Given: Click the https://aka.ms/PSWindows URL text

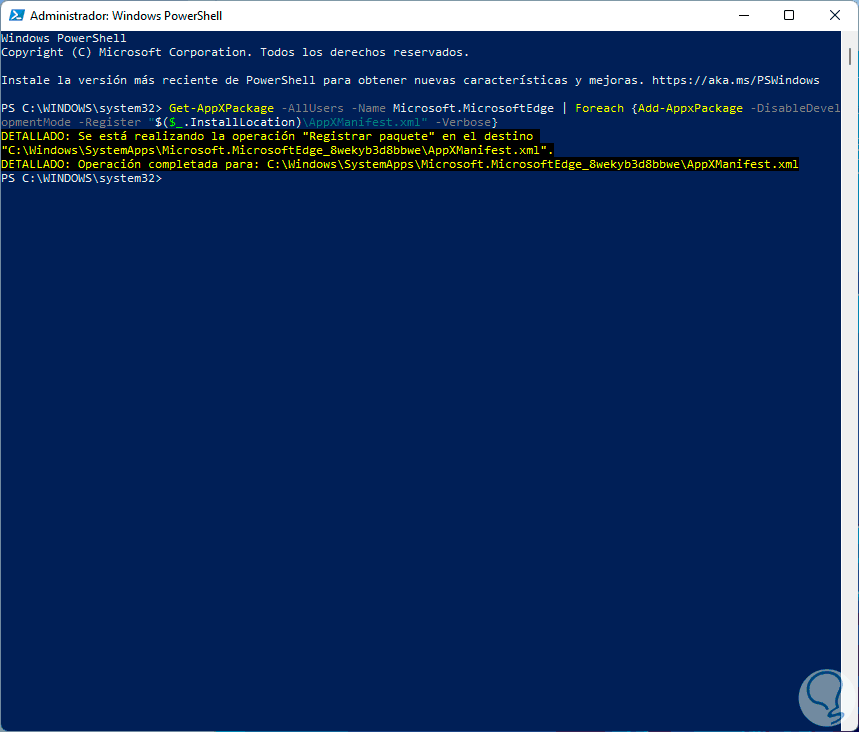Looking at the screenshot, I should point(735,80).
